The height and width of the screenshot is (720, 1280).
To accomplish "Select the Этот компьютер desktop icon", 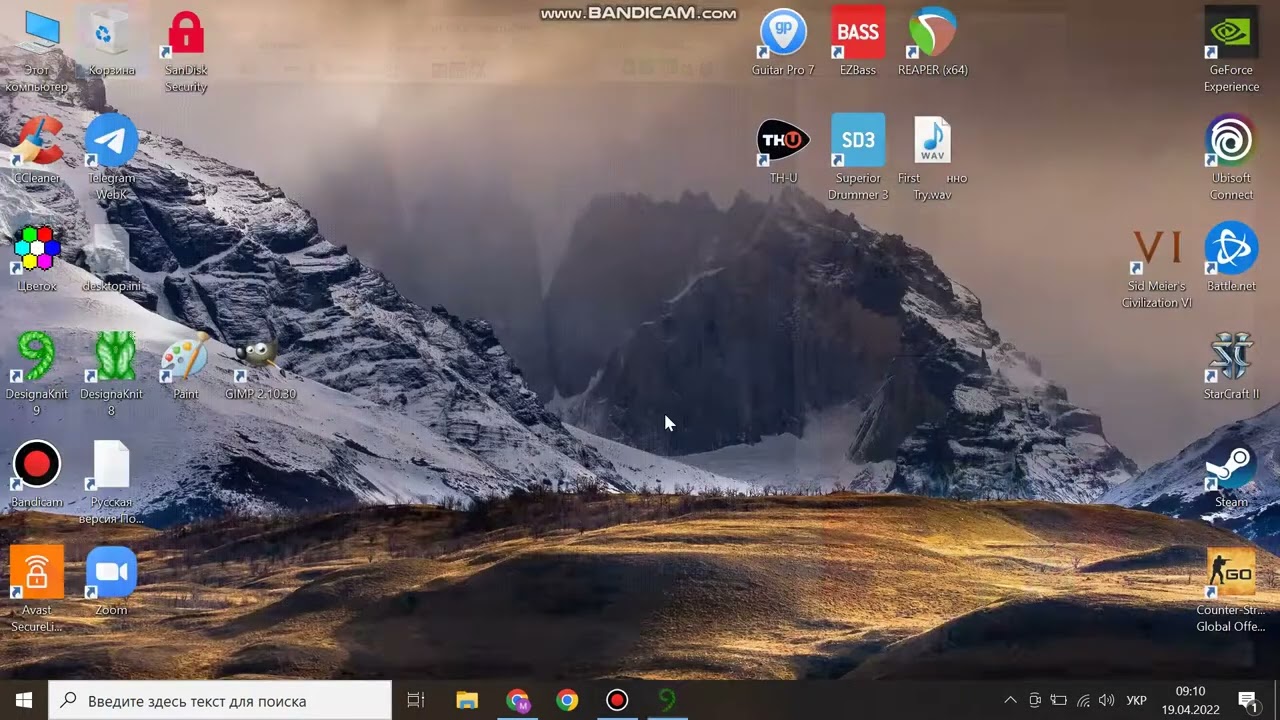I will pyautogui.click(x=37, y=50).
